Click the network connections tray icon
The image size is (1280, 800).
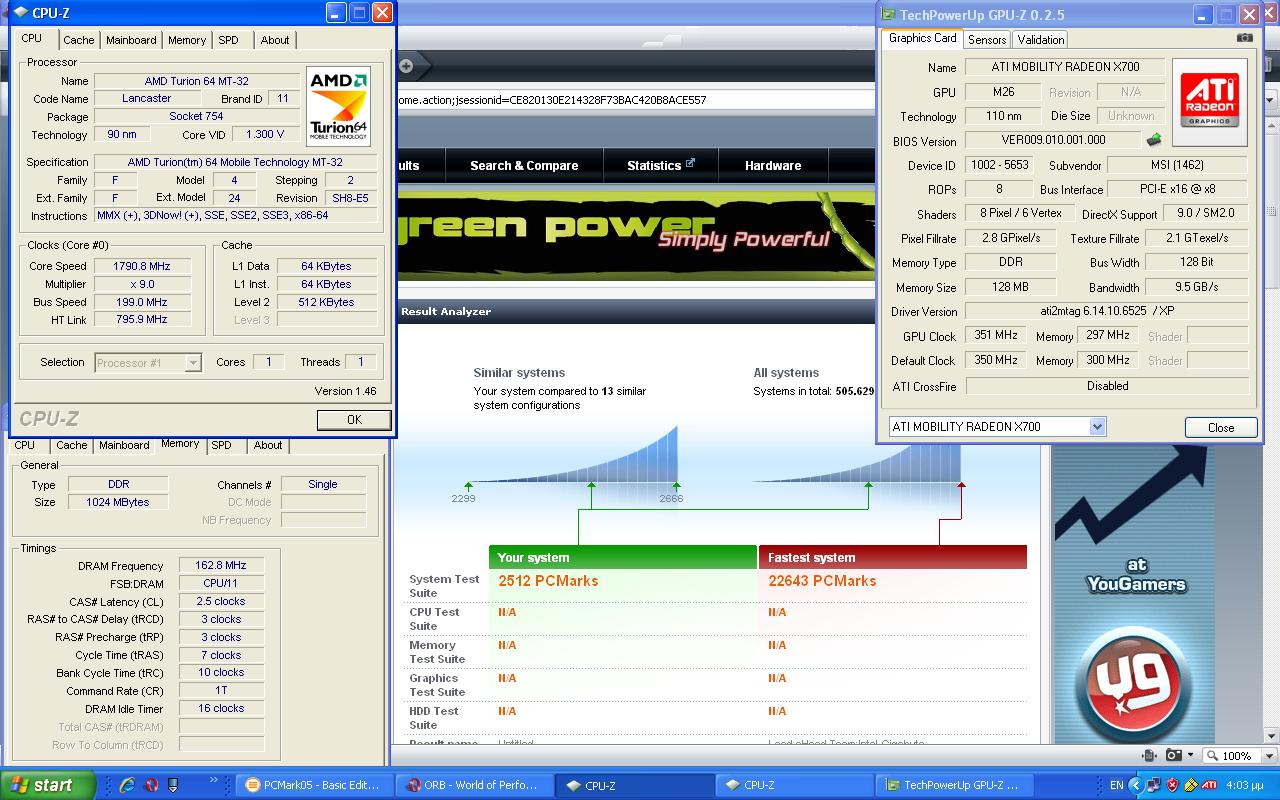1153,785
